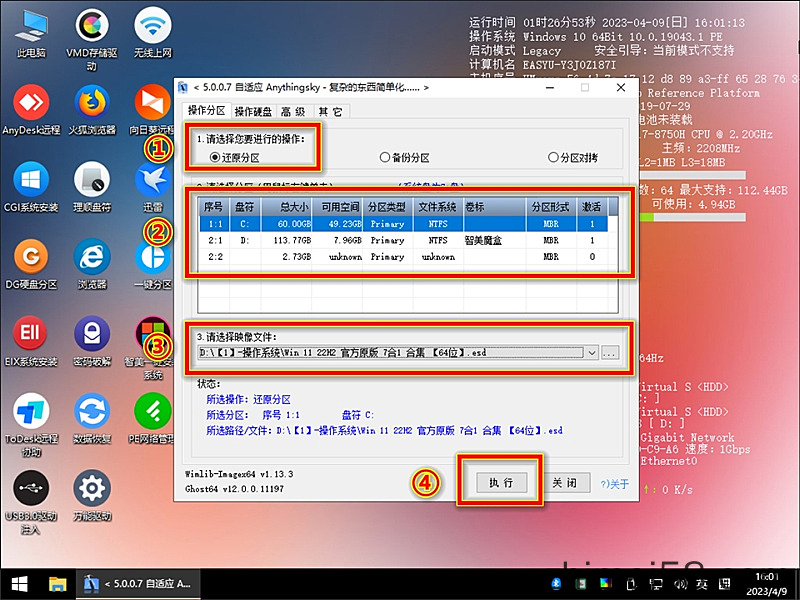The width and height of the screenshot is (800, 600).
Task: Click the ... browse image file button
Action: pos(610,353)
